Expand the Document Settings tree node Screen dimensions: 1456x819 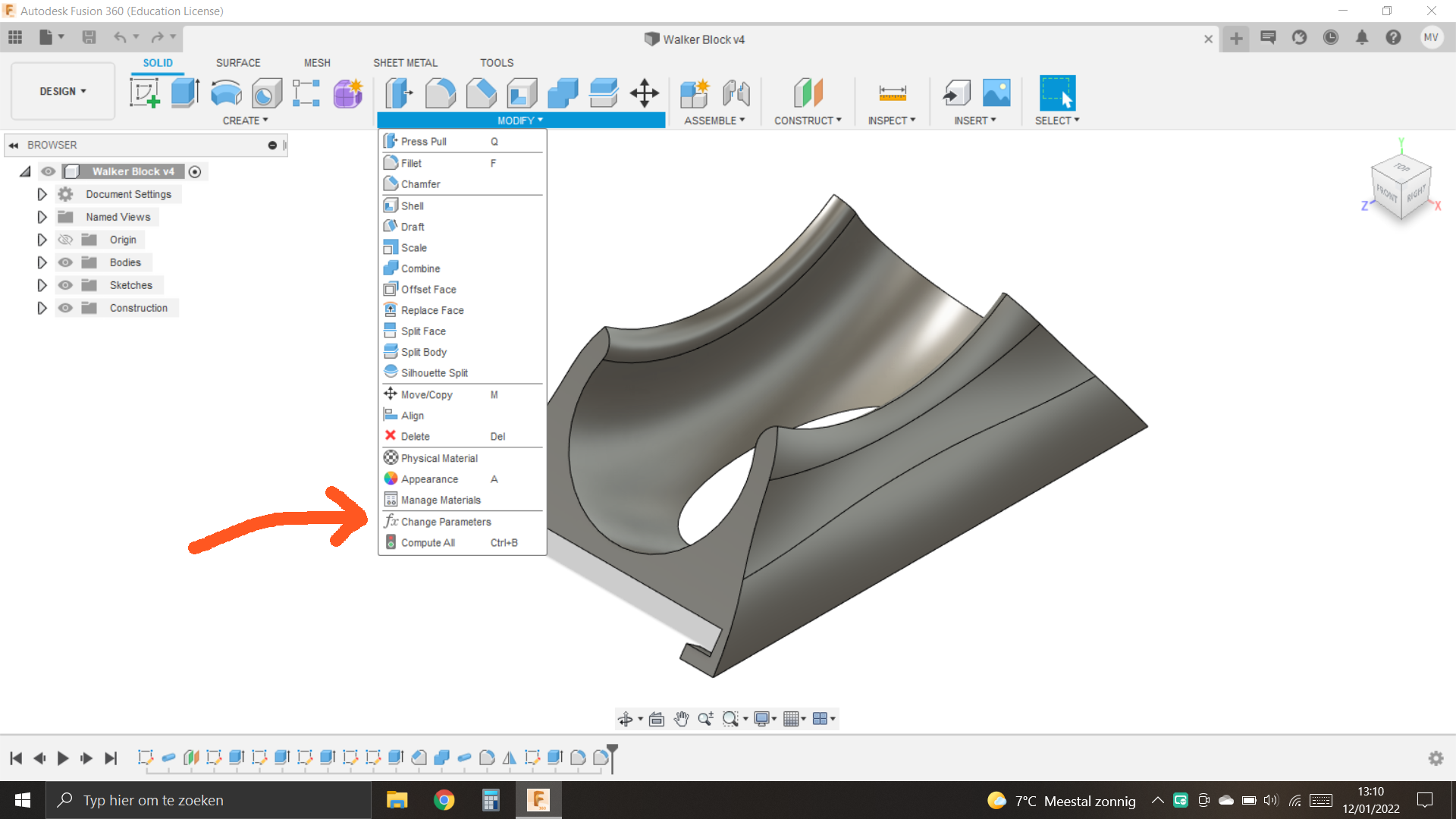coord(42,194)
